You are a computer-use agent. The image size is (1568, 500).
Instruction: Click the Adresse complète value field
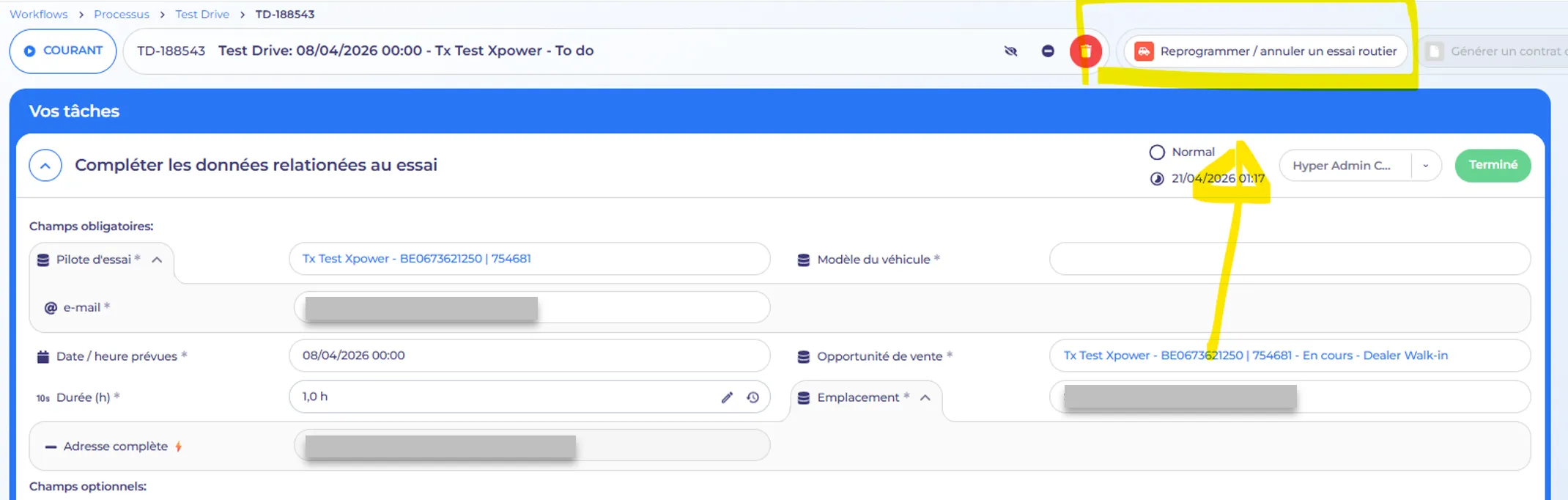[x=532, y=446]
